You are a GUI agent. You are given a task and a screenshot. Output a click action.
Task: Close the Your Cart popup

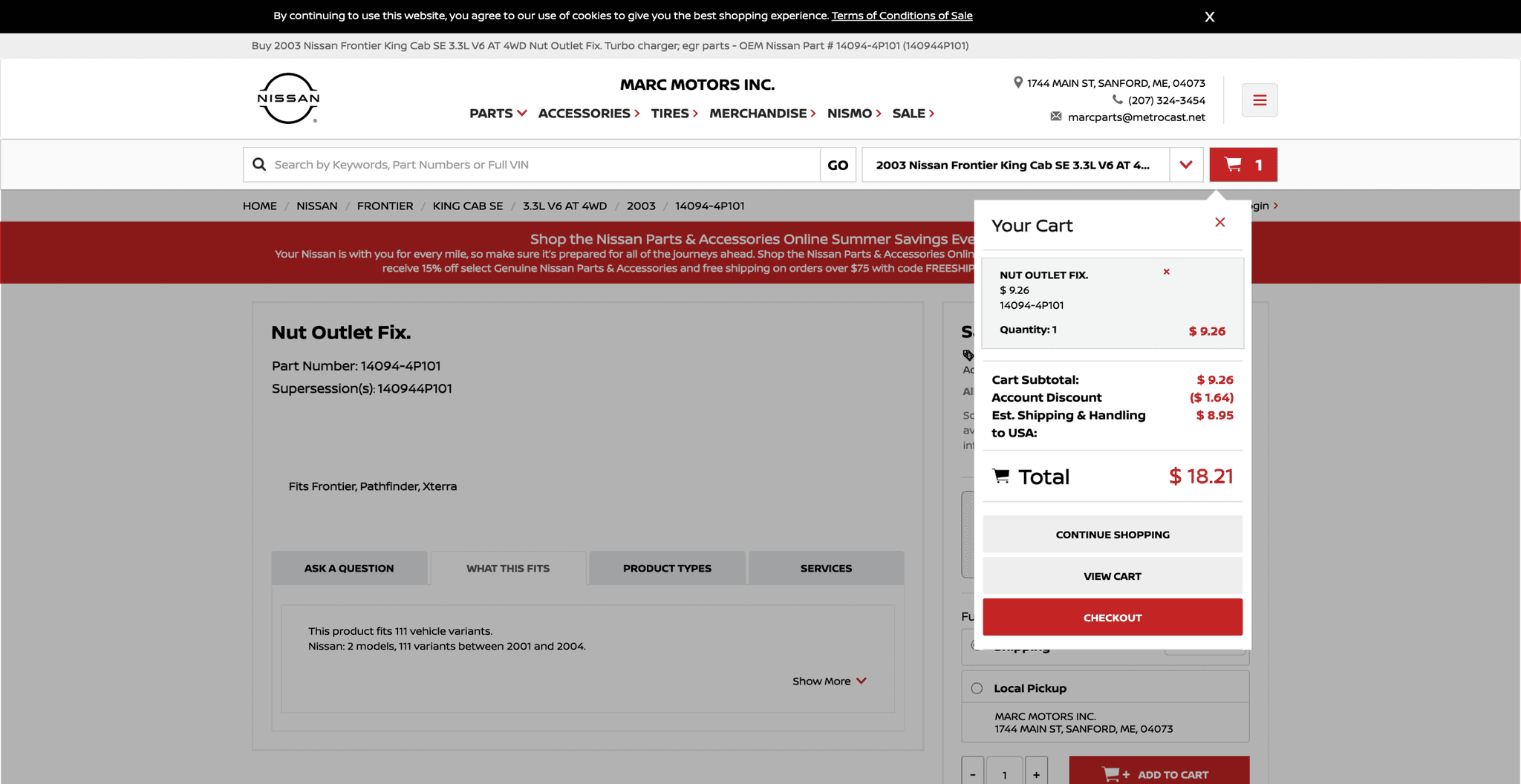1219,222
